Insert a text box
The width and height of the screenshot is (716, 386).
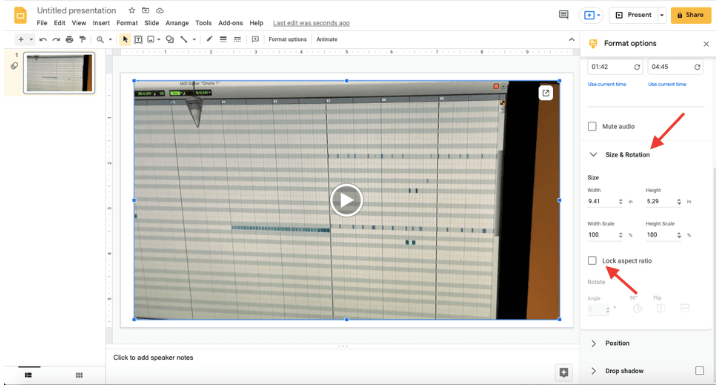click(x=138, y=39)
